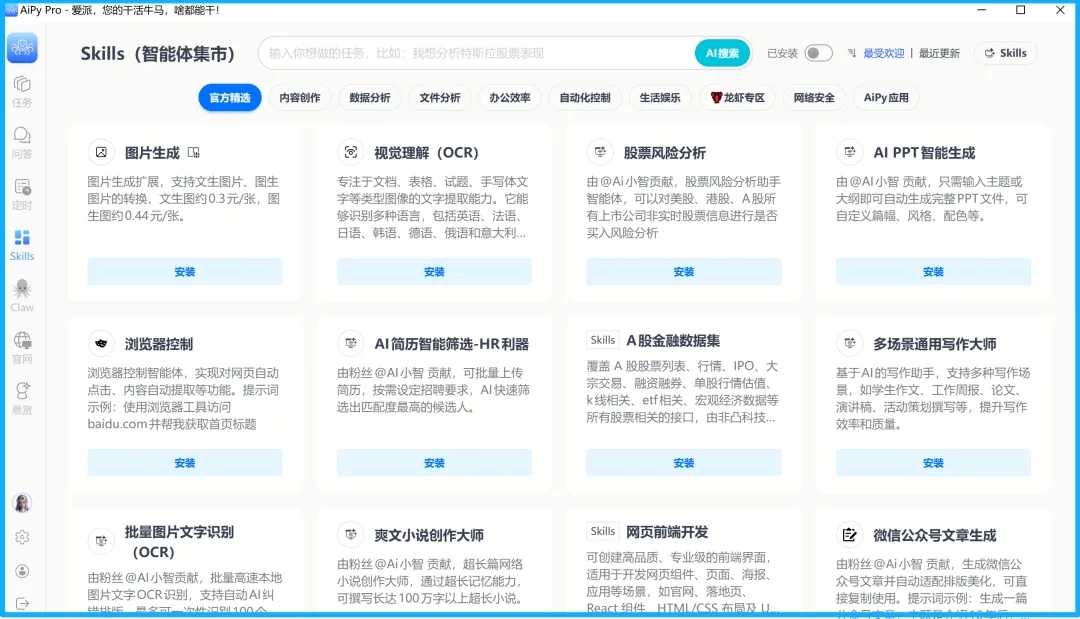This screenshot has height=619, width=1080.
Task: Select the 数据分析 category tab
Action: pos(370,98)
